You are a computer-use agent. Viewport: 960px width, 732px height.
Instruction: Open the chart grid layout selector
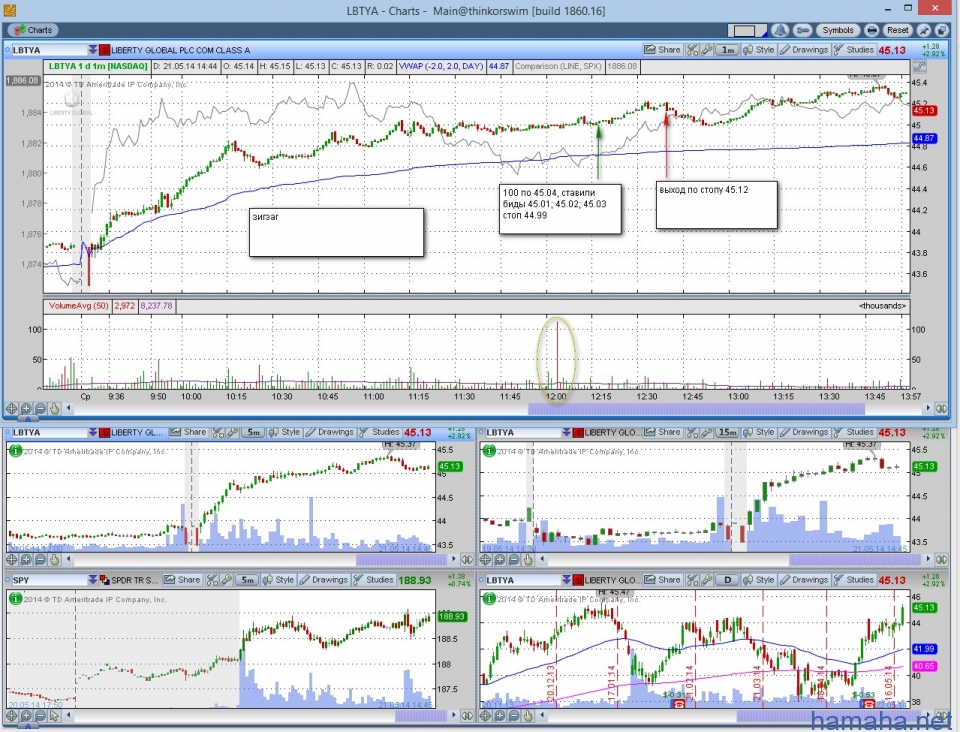tap(747, 31)
